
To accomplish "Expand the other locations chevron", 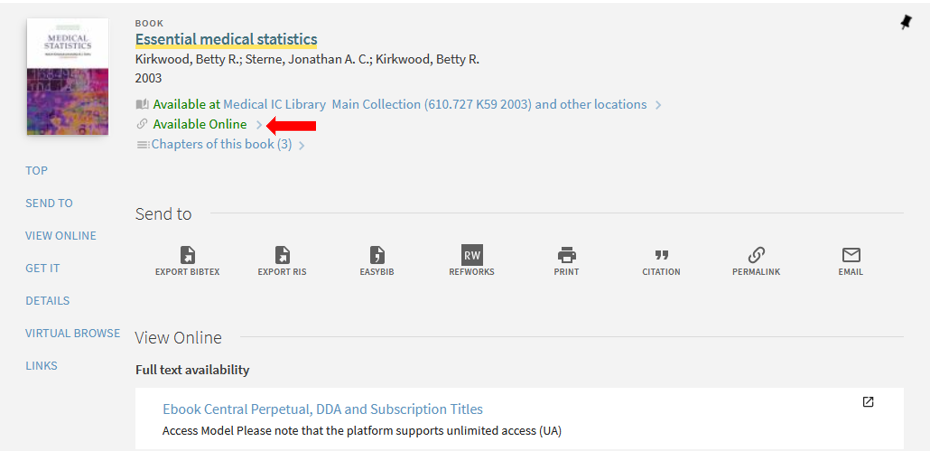I will tap(658, 105).
